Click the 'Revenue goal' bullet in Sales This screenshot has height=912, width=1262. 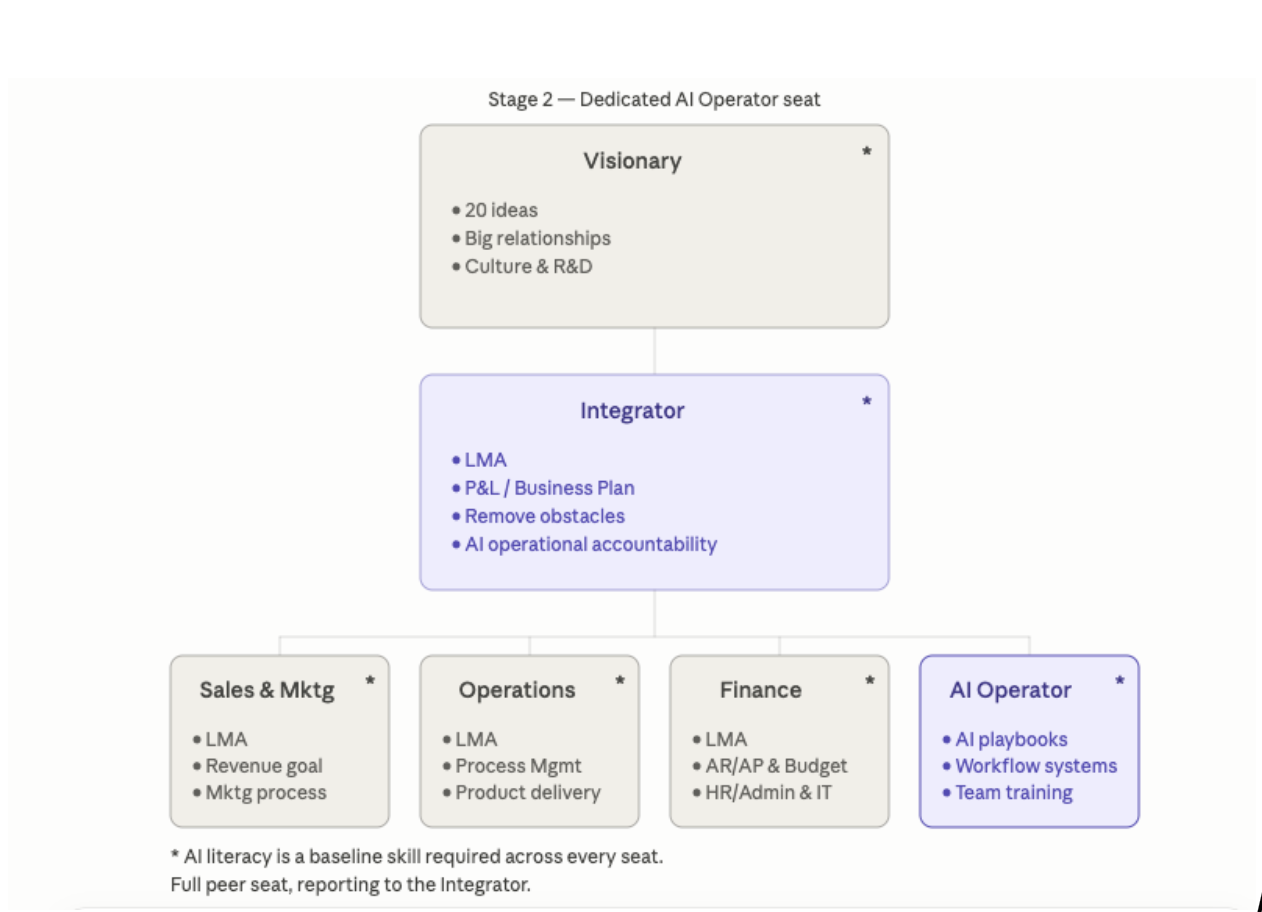(257, 766)
